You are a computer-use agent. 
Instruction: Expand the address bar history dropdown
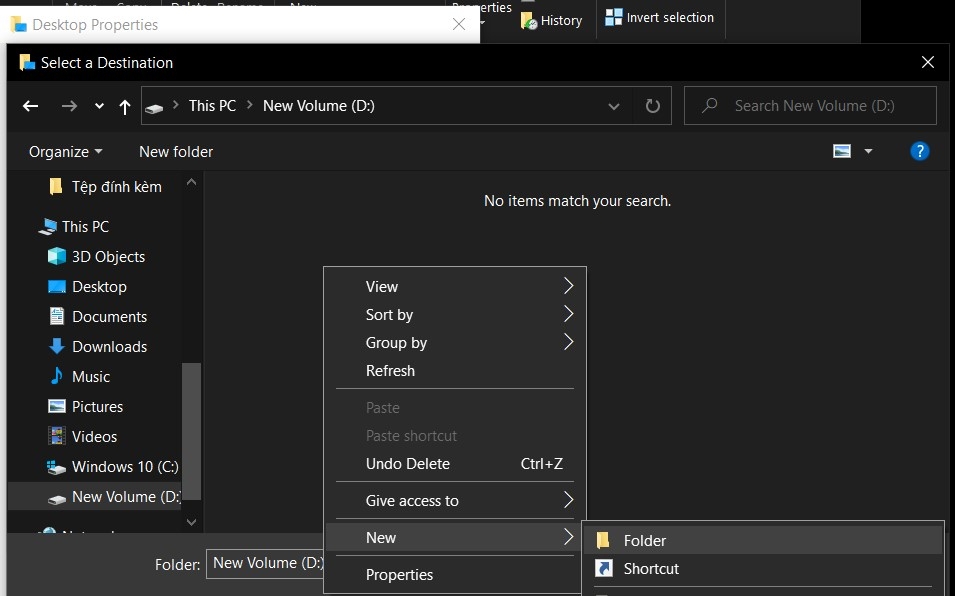tap(614, 107)
